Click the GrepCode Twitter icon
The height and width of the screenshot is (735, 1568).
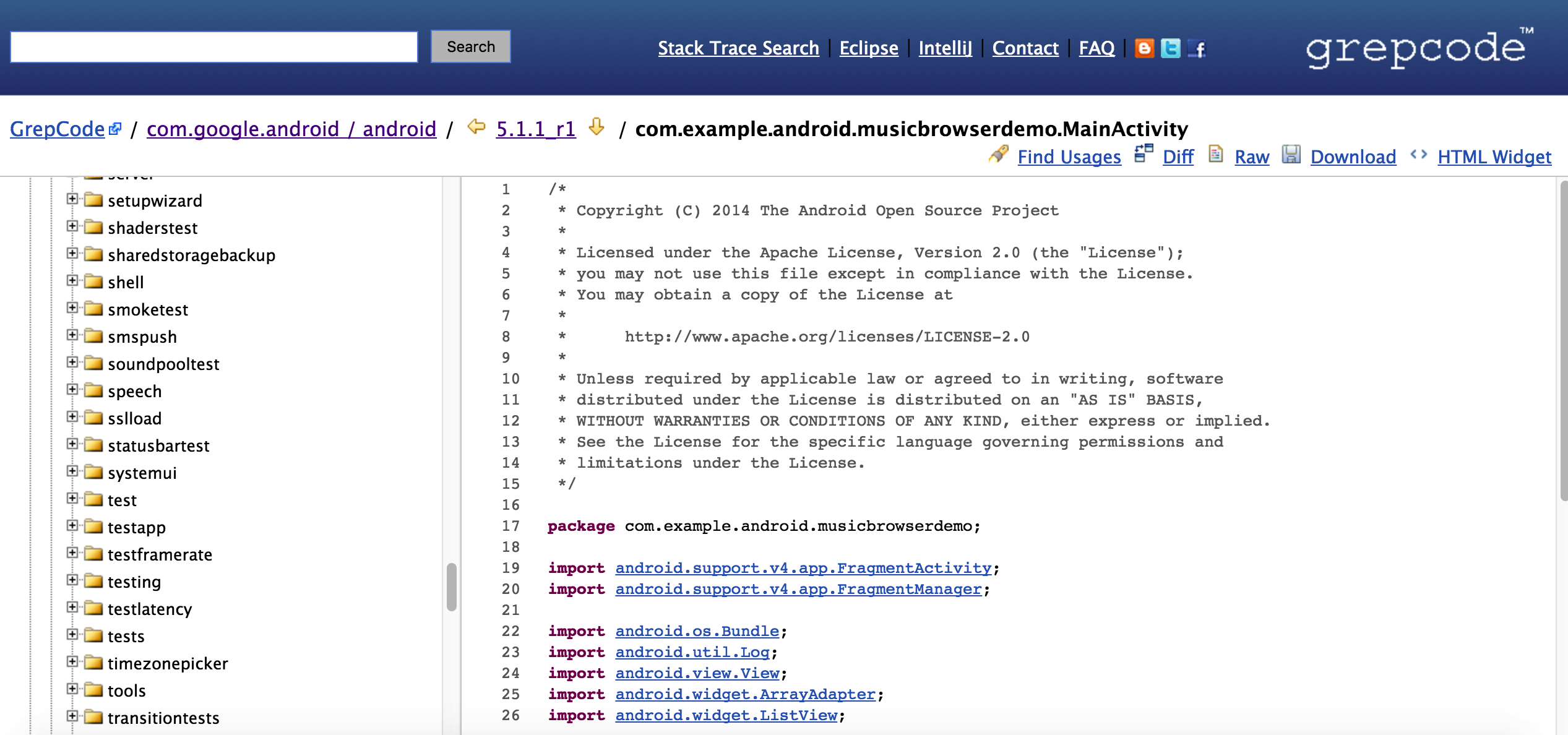click(1170, 46)
